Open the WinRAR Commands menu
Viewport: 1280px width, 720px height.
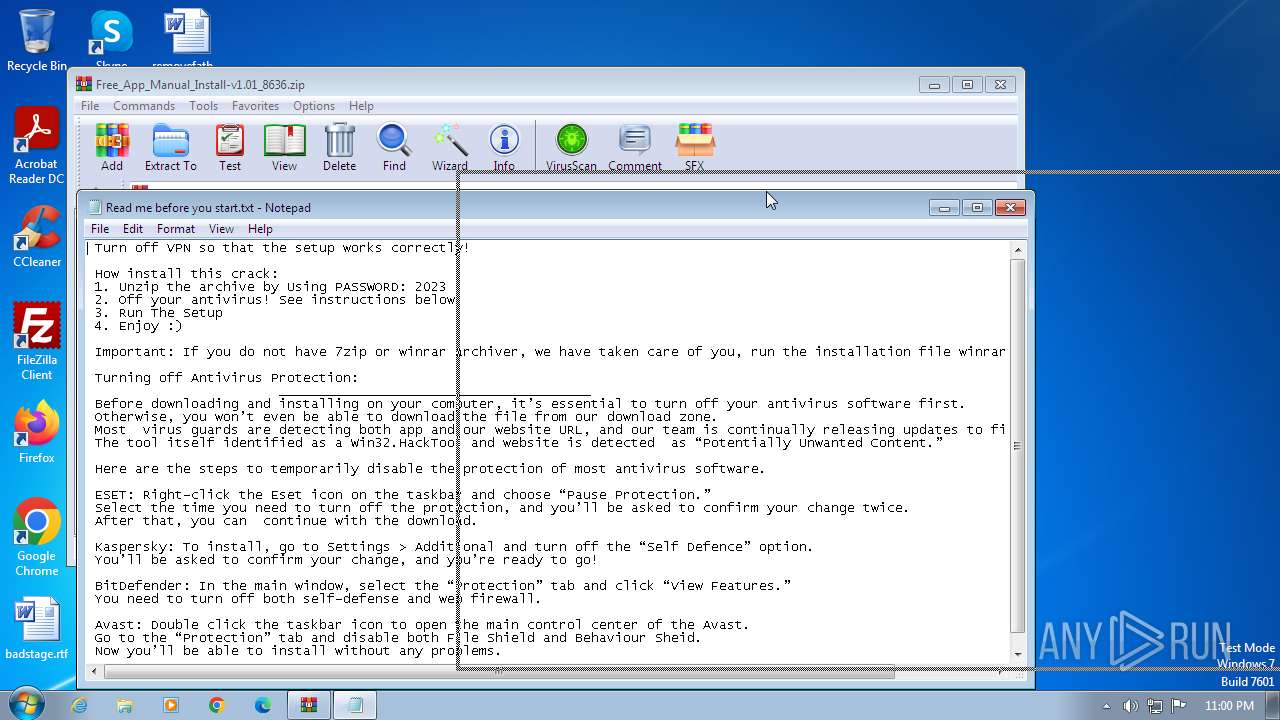point(144,106)
